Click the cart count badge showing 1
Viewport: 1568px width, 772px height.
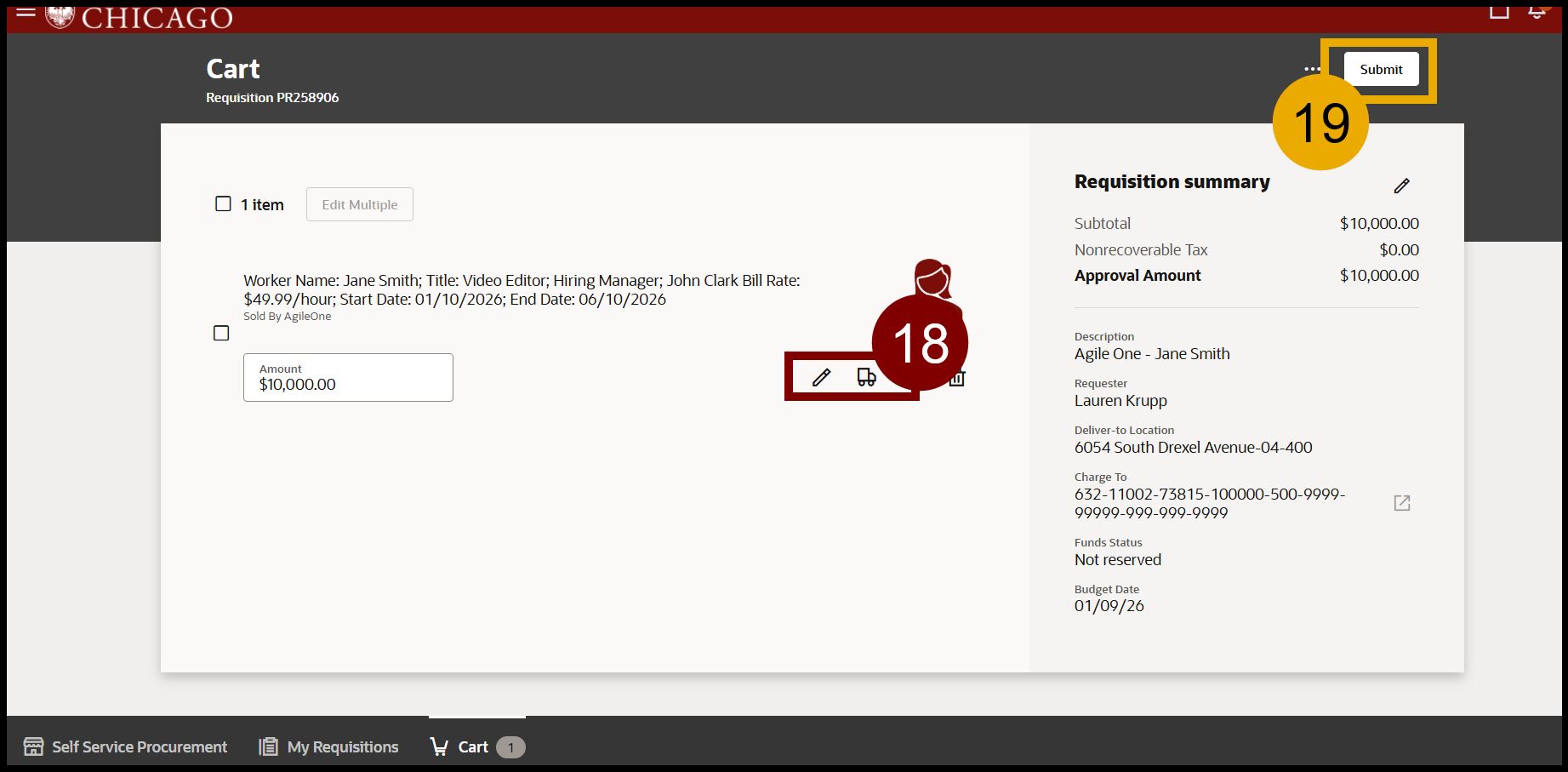510,747
